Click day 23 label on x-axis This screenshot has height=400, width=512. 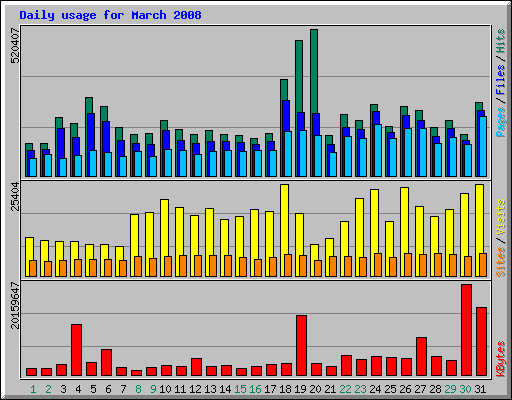point(360,389)
